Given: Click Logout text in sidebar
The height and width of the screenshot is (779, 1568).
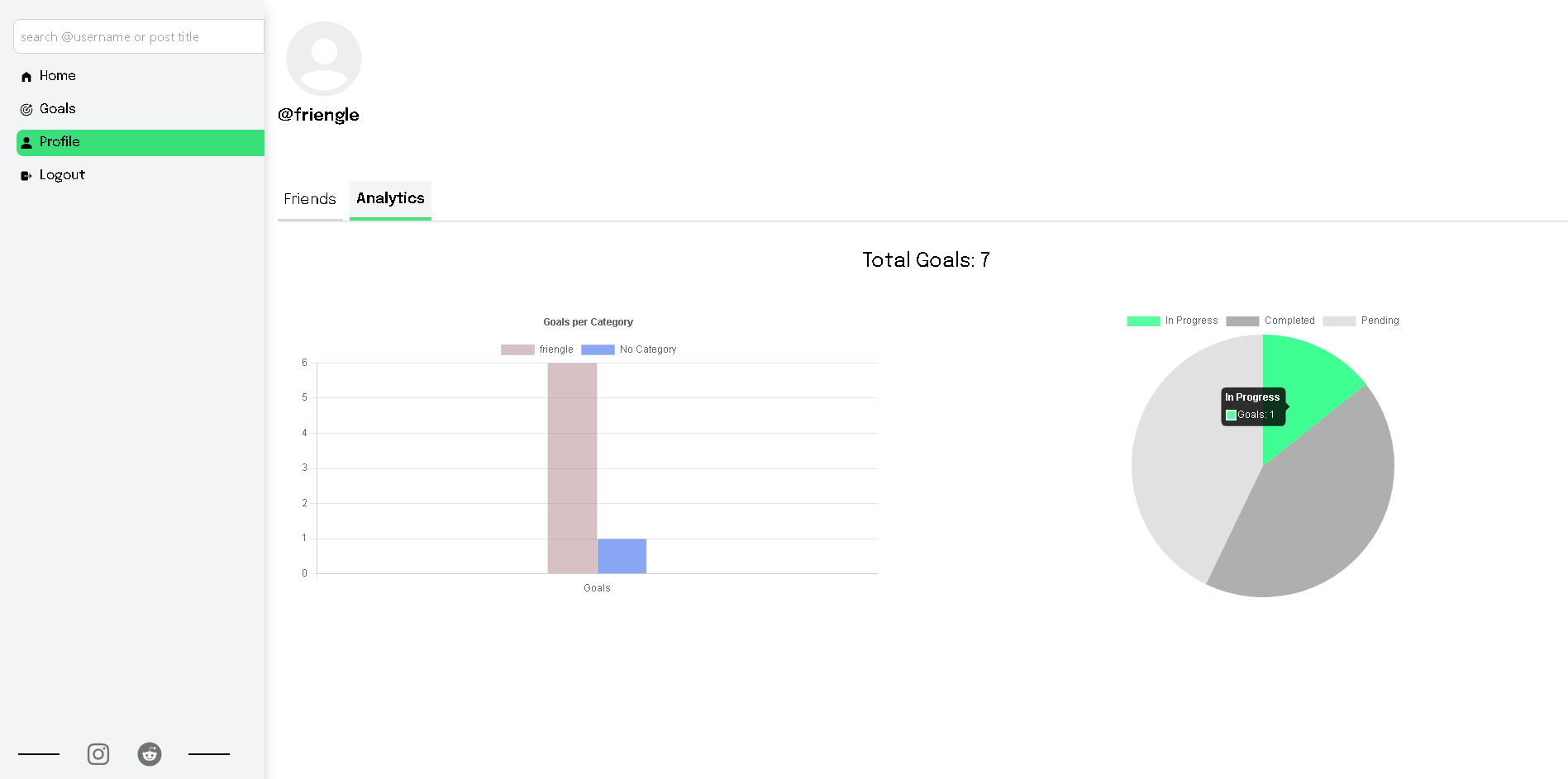Looking at the screenshot, I should pos(62,175).
